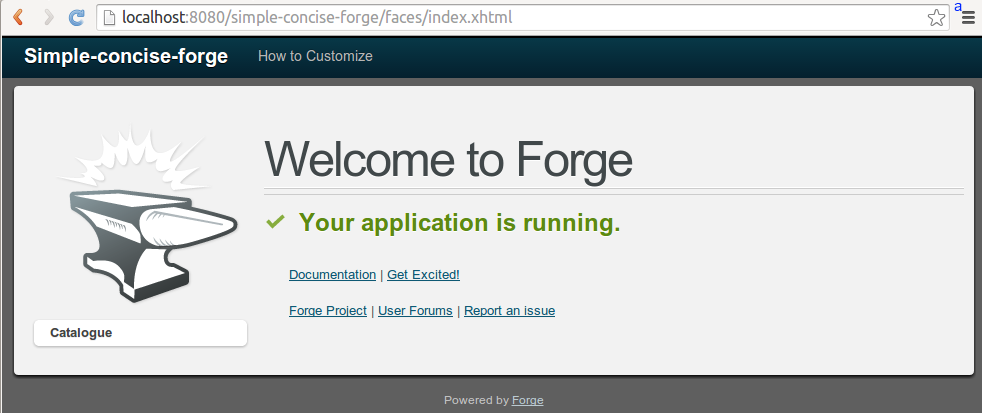This screenshot has height=413, width=982.
Task: Select Catalogue in the sidebar
Action: [x=140, y=333]
